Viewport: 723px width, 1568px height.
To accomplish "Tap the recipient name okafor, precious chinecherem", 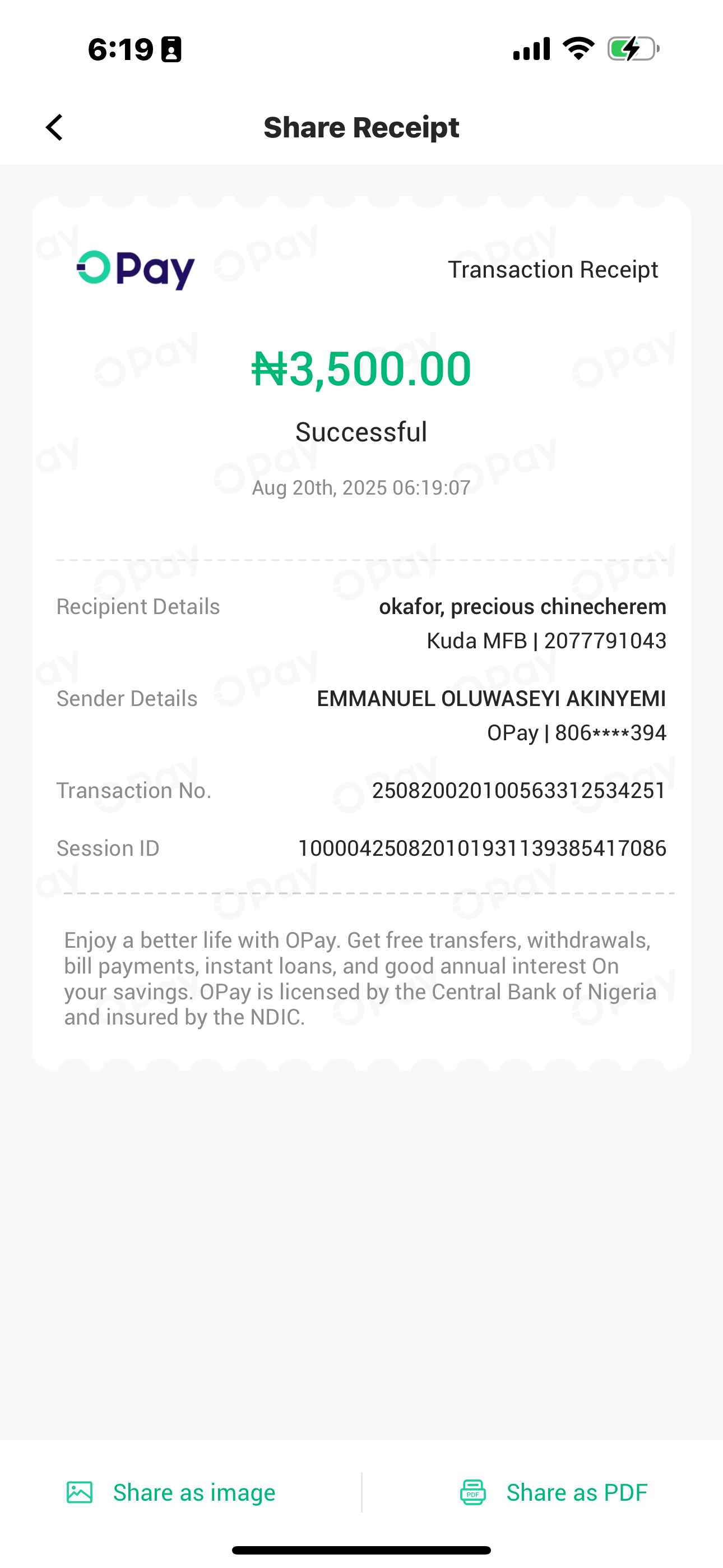I will pyautogui.click(x=522, y=607).
